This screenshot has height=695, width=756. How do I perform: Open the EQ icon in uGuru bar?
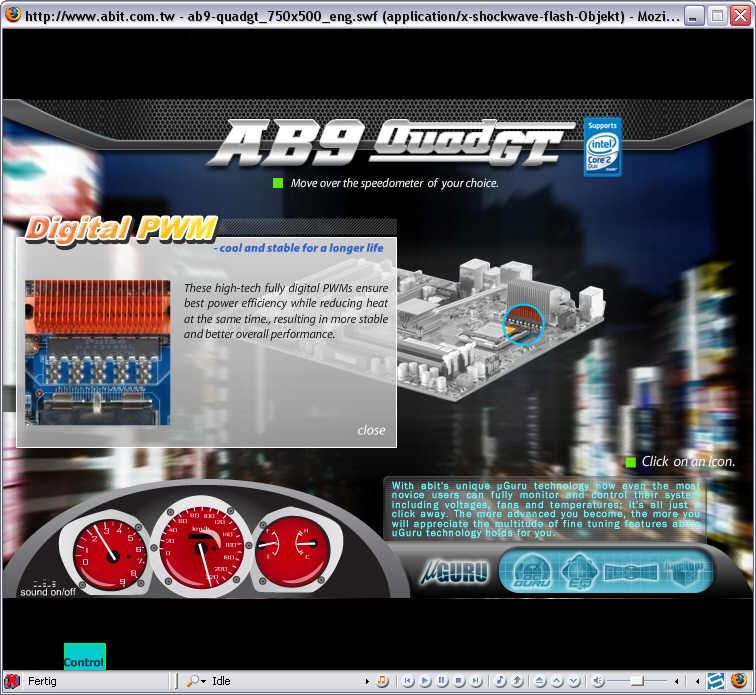580,572
